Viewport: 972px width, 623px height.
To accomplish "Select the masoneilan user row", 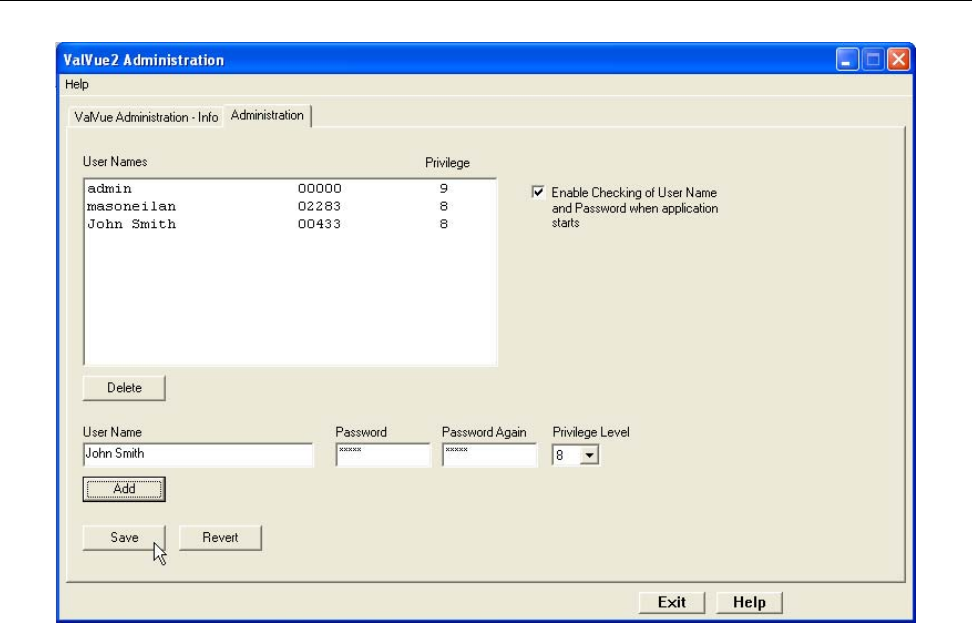I will point(289,206).
